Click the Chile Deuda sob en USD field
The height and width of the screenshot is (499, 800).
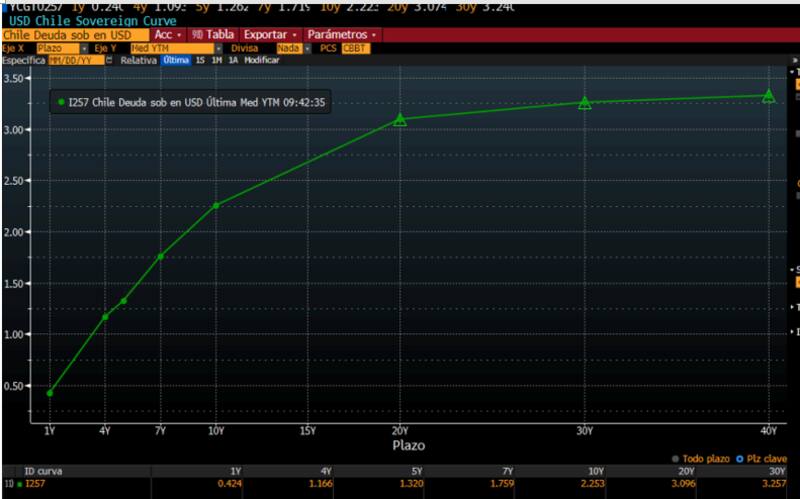(70, 35)
